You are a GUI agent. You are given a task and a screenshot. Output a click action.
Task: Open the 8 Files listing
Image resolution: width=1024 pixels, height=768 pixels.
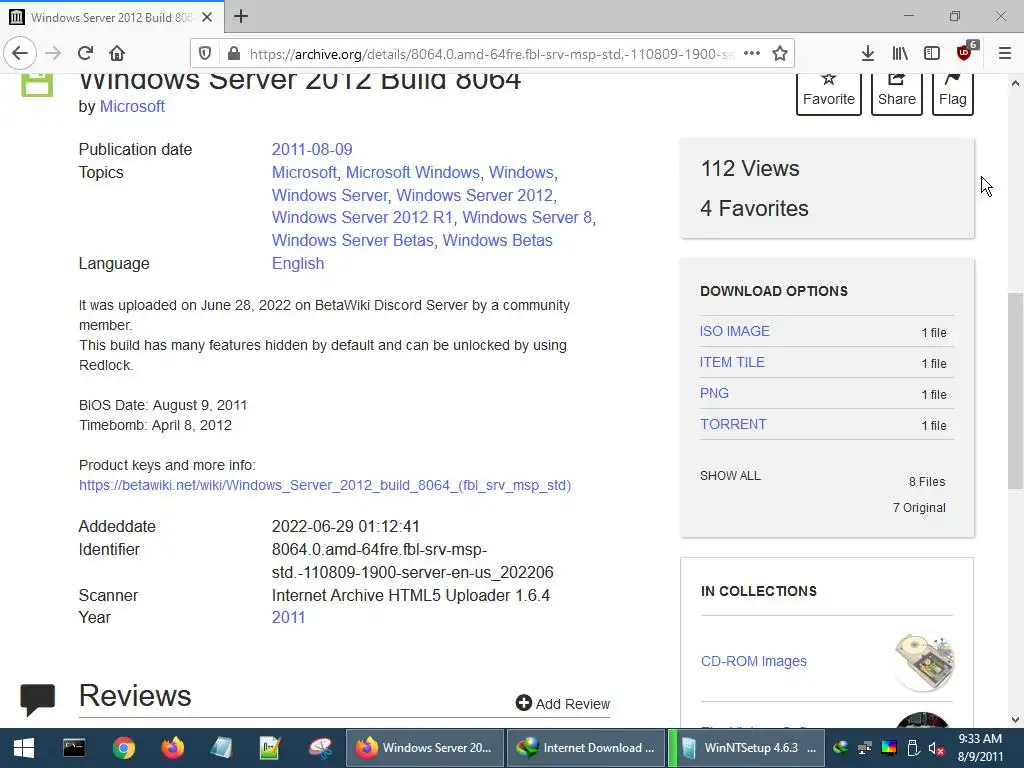[x=927, y=481]
